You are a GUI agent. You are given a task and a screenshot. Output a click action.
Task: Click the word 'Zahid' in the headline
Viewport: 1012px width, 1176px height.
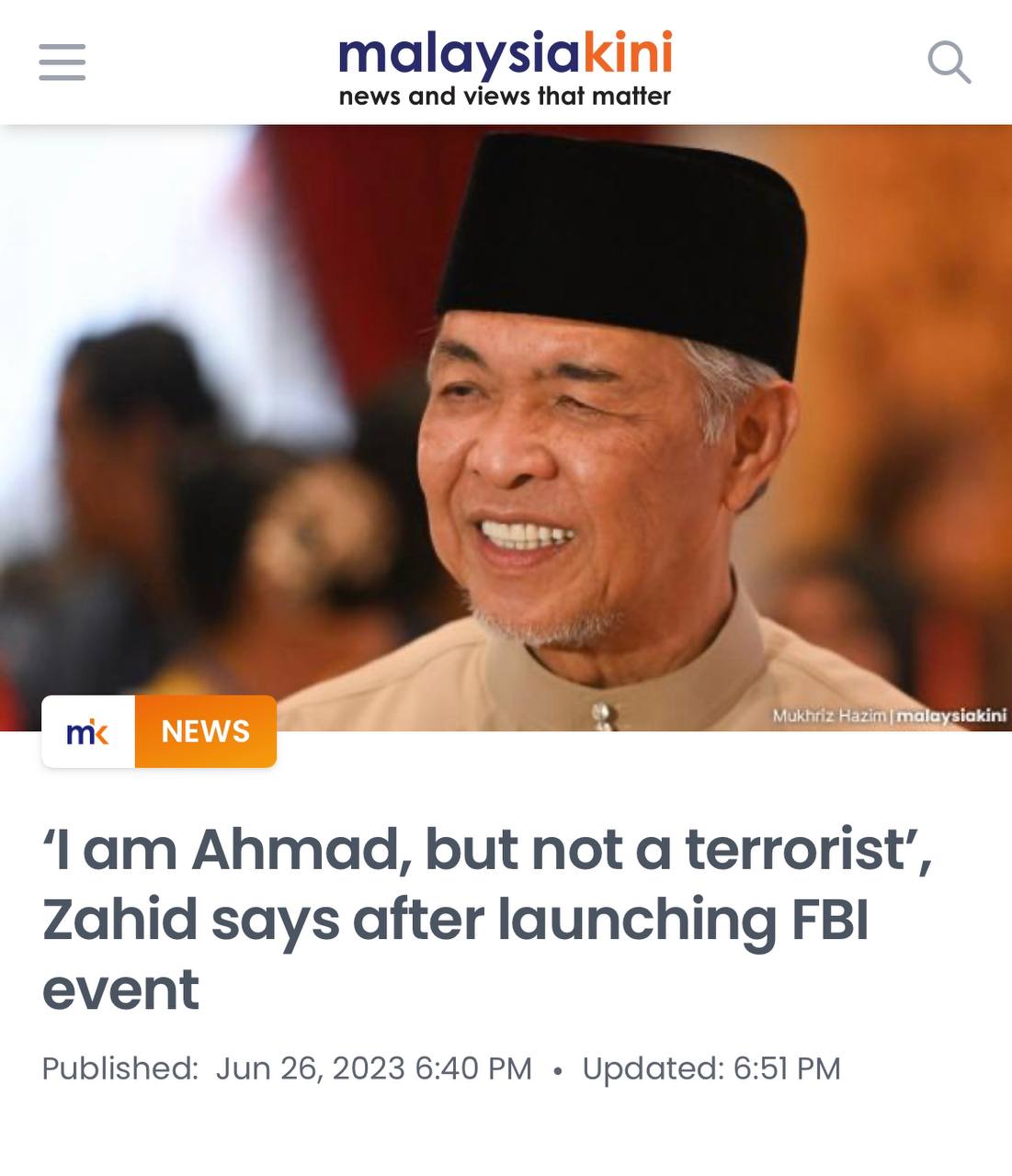pos(120,919)
